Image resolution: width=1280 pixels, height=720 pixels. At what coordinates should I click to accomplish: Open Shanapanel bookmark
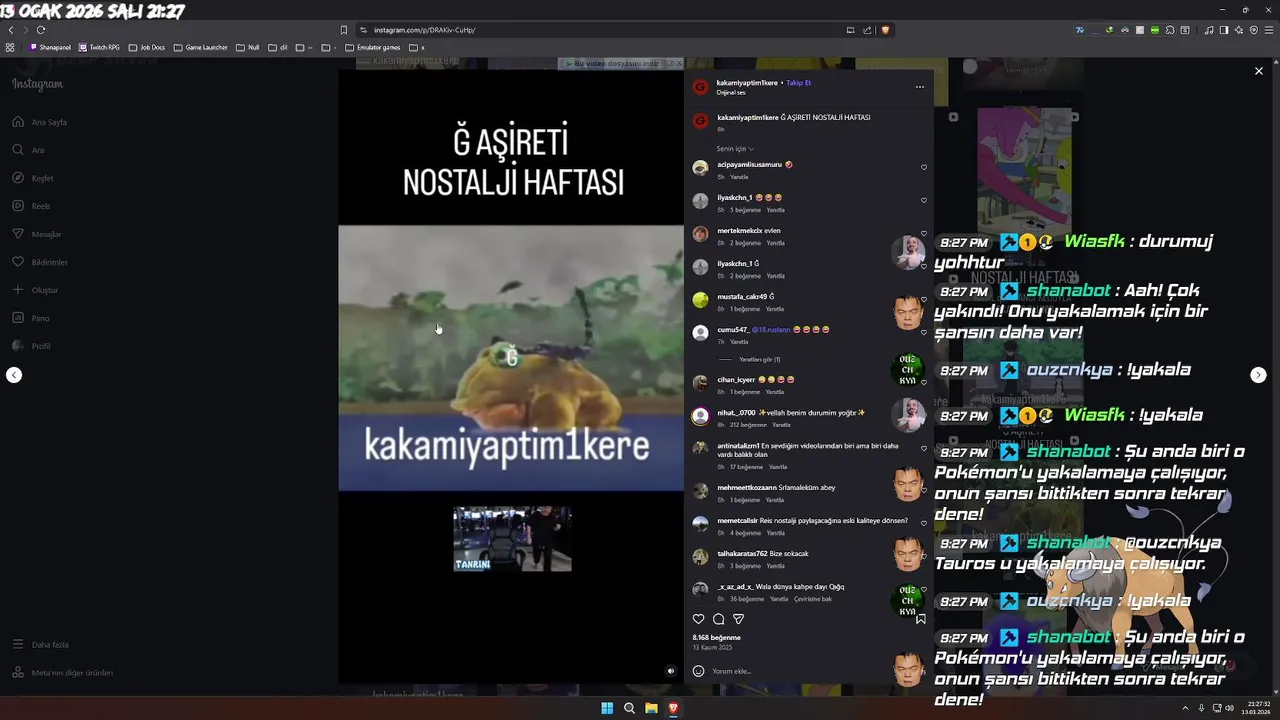50,47
